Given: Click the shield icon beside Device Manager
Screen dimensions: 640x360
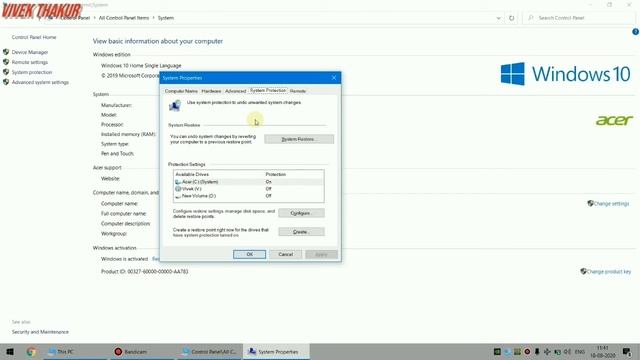Looking at the screenshot, I should point(6,52).
